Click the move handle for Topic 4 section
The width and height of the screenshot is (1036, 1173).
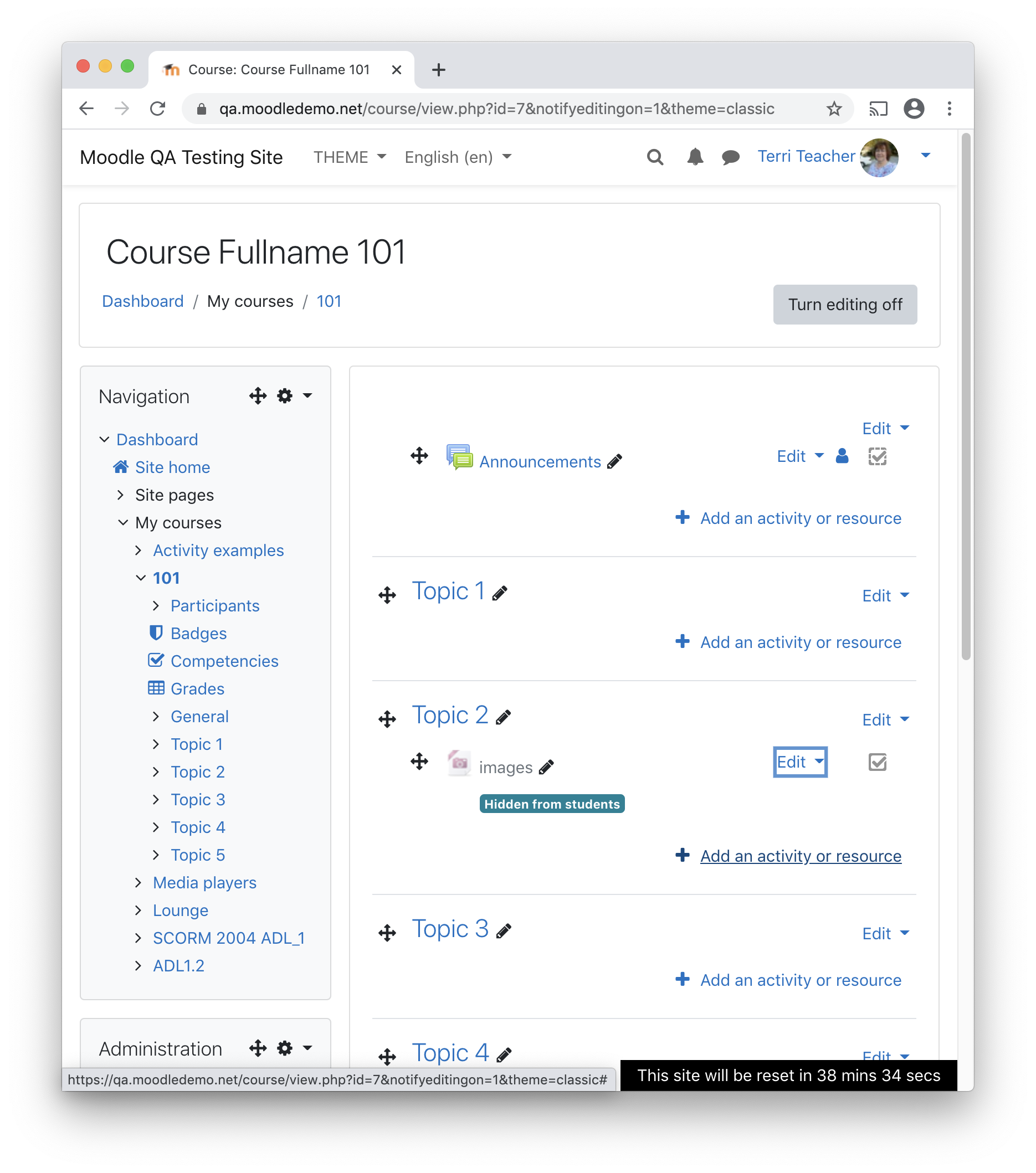coord(387,1057)
